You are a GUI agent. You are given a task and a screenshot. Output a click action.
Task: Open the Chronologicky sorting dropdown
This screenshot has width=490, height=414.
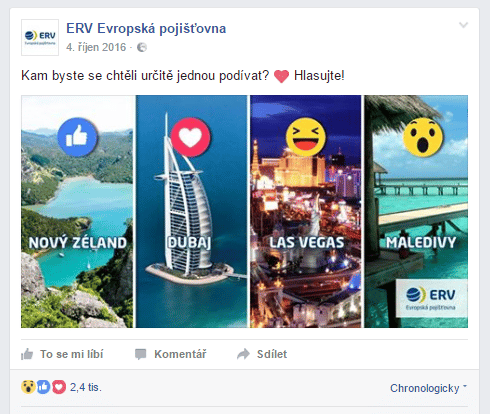(428, 388)
